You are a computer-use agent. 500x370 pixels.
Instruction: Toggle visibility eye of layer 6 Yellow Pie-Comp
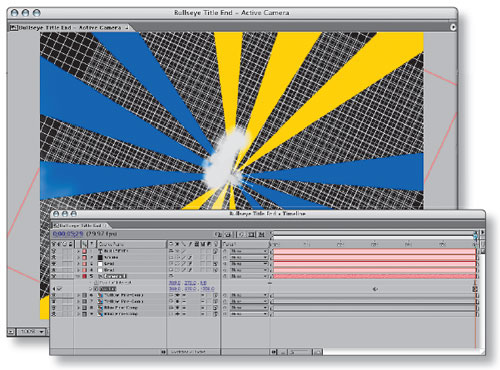[x=54, y=295]
